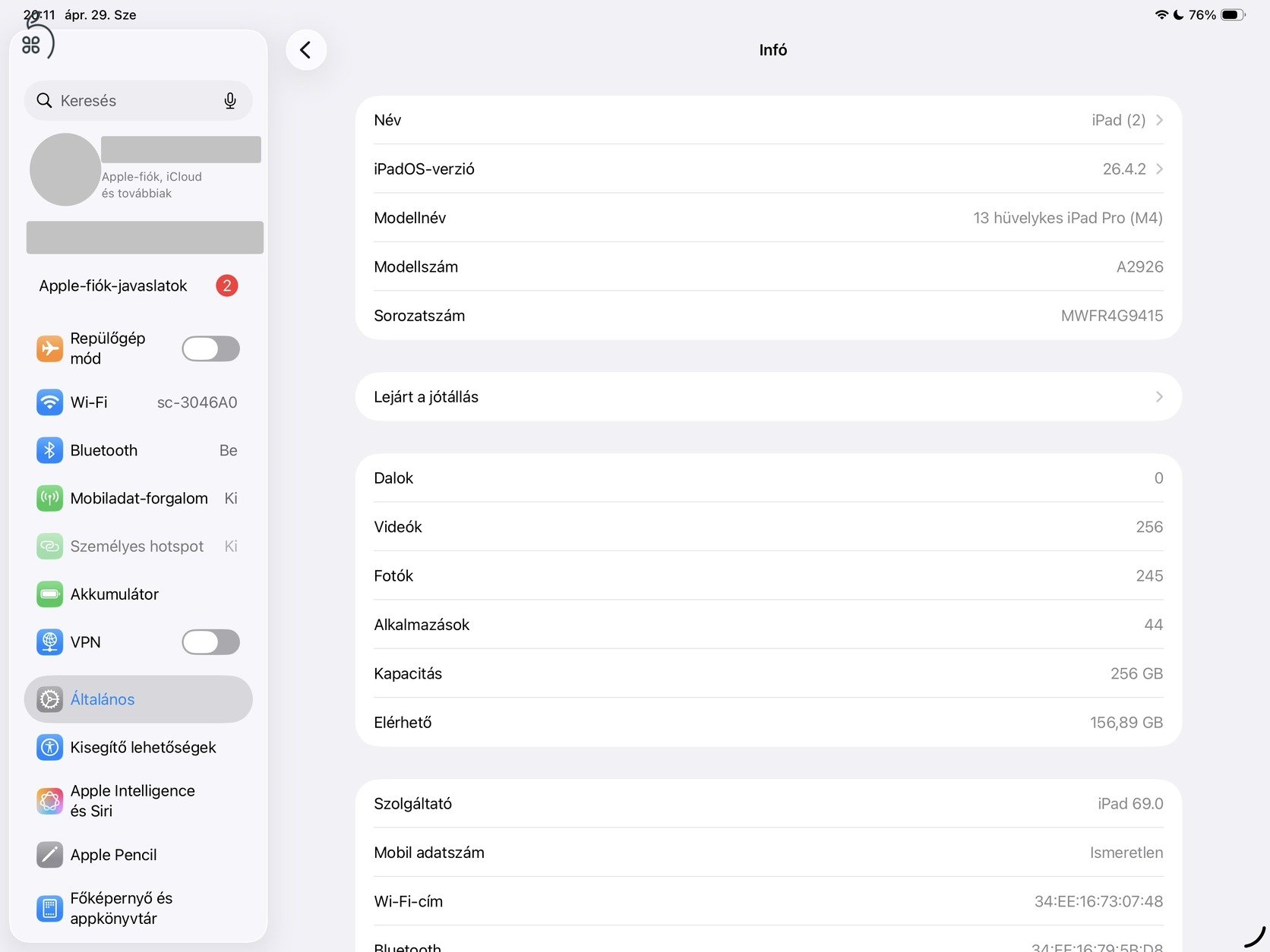The height and width of the screenshot is (952, 1270).
Task: Tap the Személyes hotspot link icon
Action: tap(50, 546)
